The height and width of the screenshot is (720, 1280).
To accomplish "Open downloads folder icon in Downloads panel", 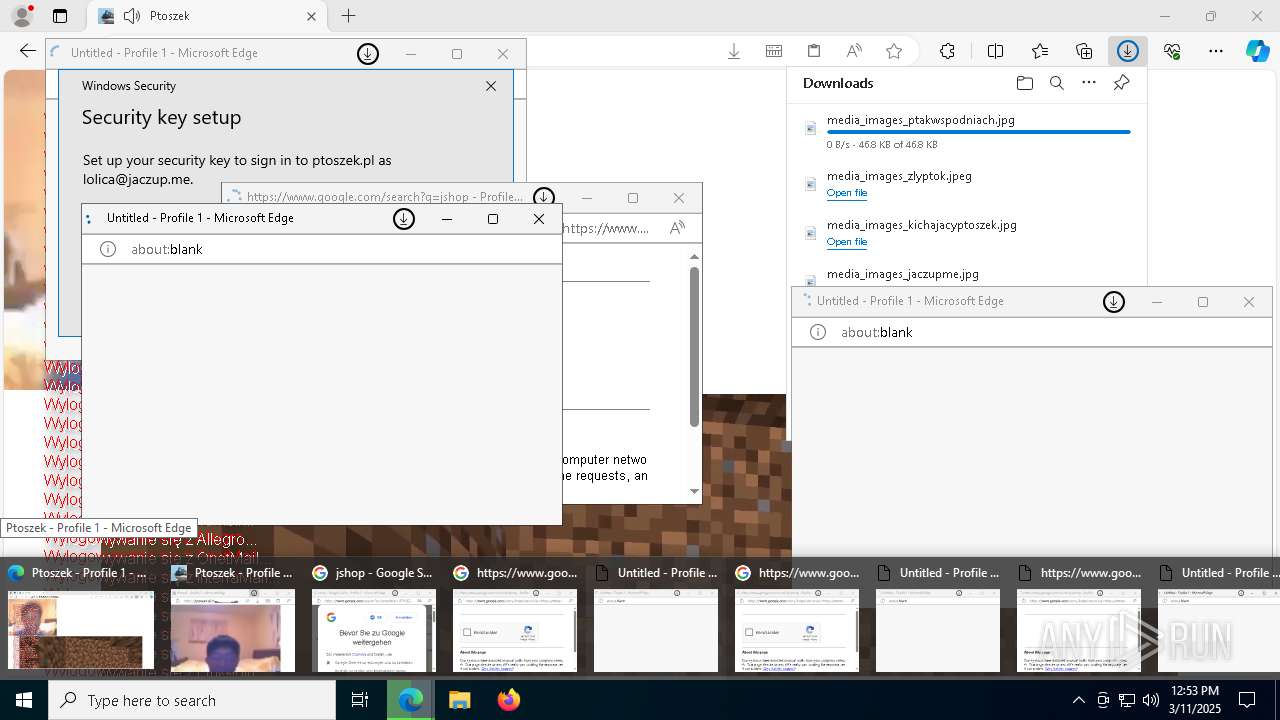I will (1024, 83).
